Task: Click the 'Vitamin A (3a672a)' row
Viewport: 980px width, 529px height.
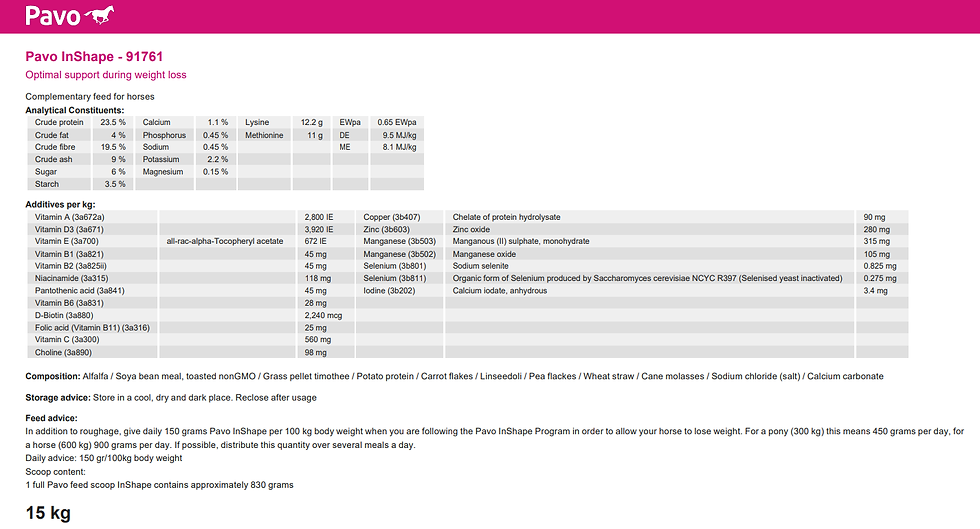Action: 69,217
